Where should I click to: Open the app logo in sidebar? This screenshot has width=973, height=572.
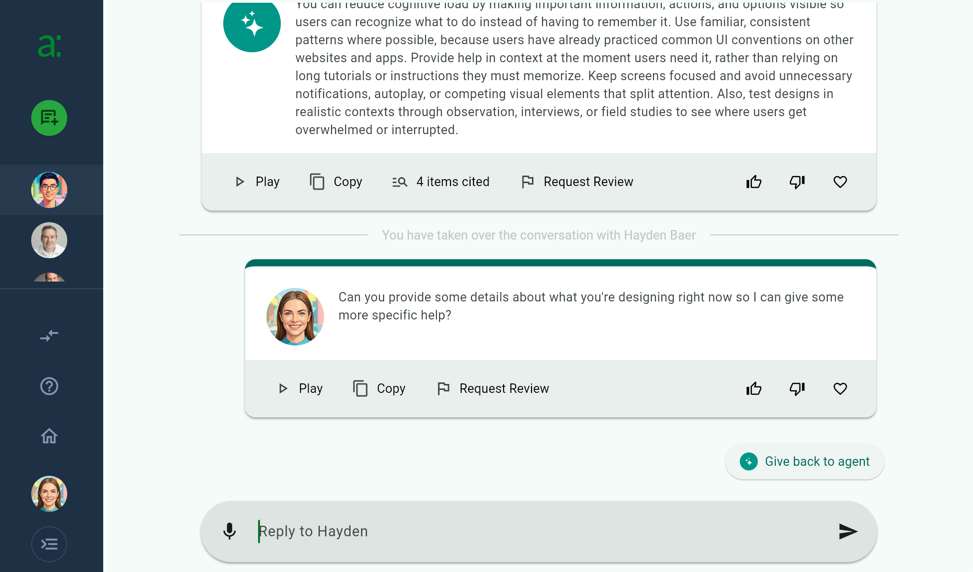49,46
